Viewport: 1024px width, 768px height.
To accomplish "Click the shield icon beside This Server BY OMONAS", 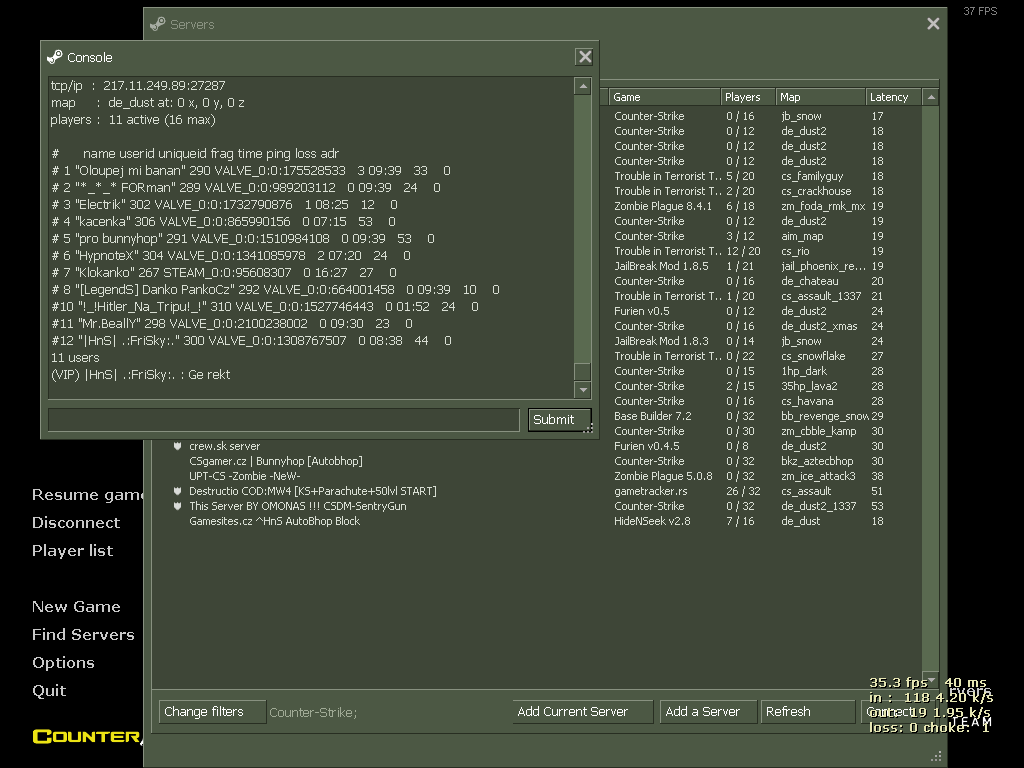I will [x=177, y=506].
